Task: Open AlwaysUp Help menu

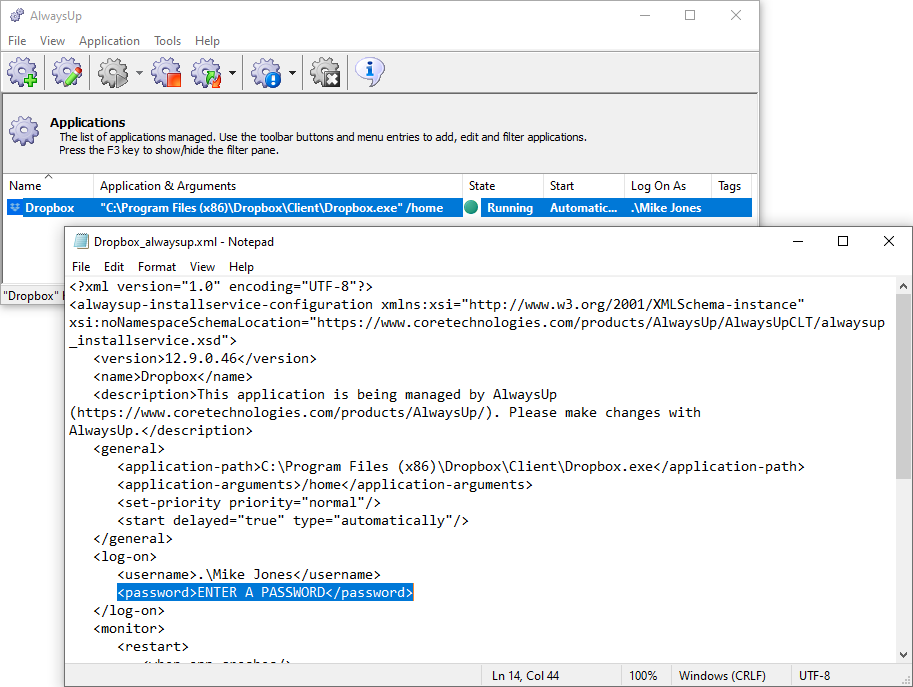Action: pos(207,41)
